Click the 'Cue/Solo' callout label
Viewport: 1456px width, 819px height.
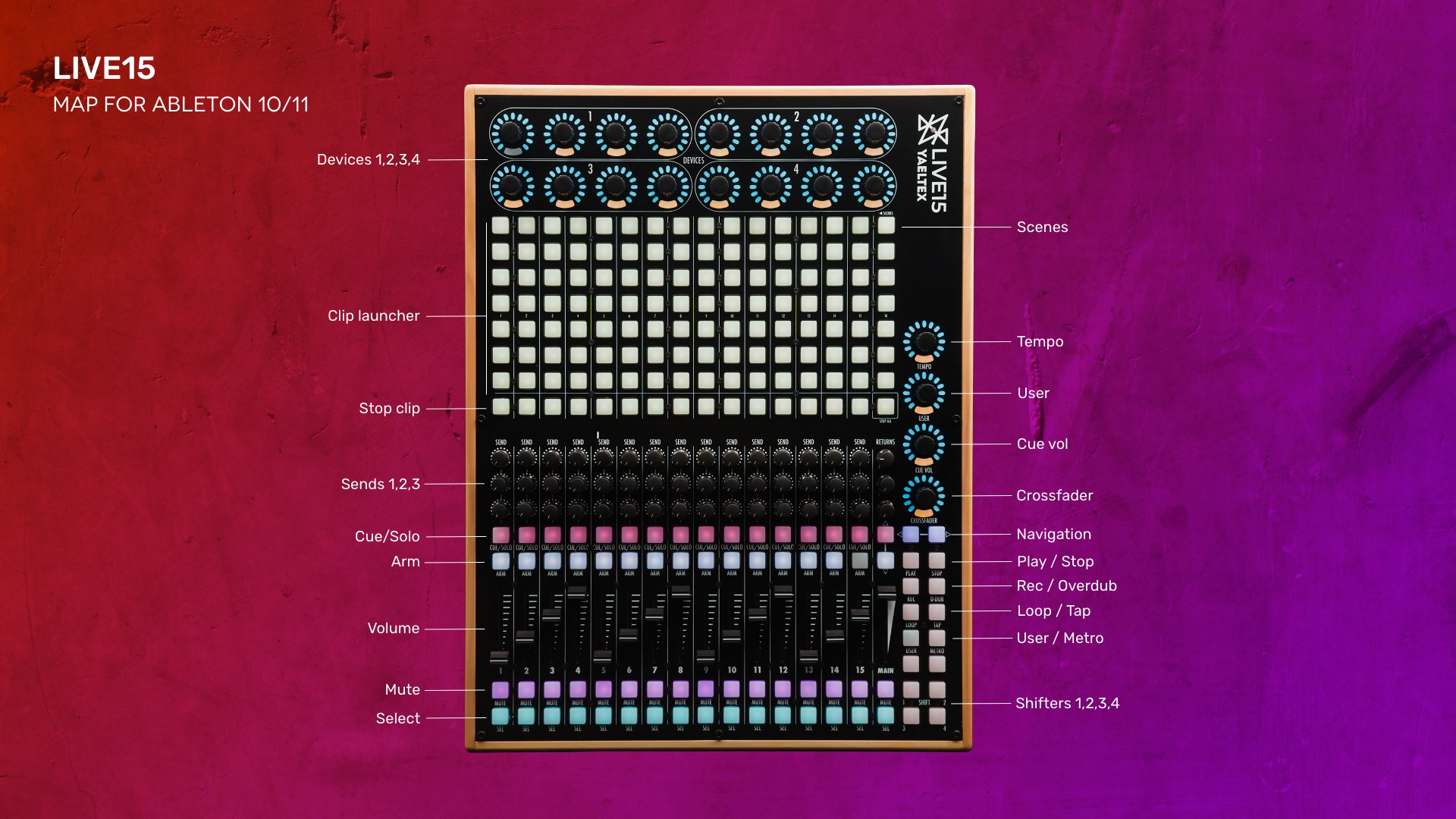point(387,536)
